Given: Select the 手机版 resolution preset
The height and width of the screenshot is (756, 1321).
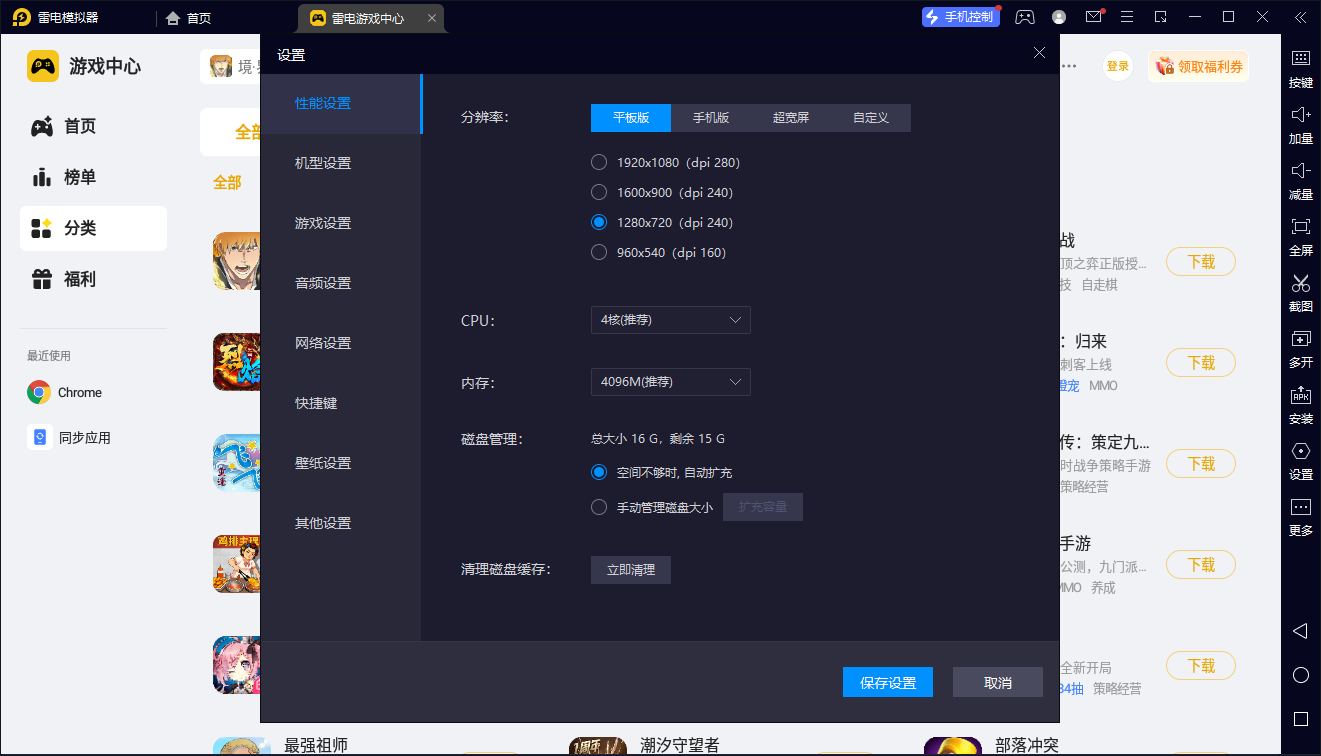Looking at the screenshot, I should point(711,117).
